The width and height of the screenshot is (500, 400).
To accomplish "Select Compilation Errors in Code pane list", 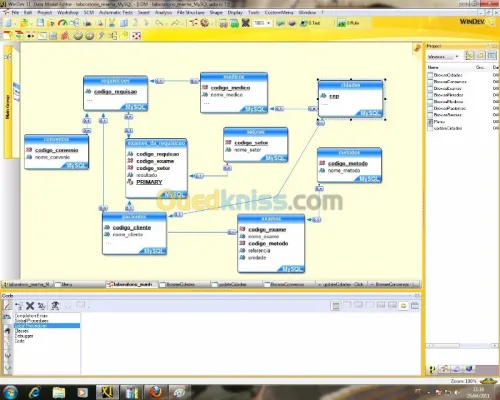I will pyautogui.click(x=31, y=316).
